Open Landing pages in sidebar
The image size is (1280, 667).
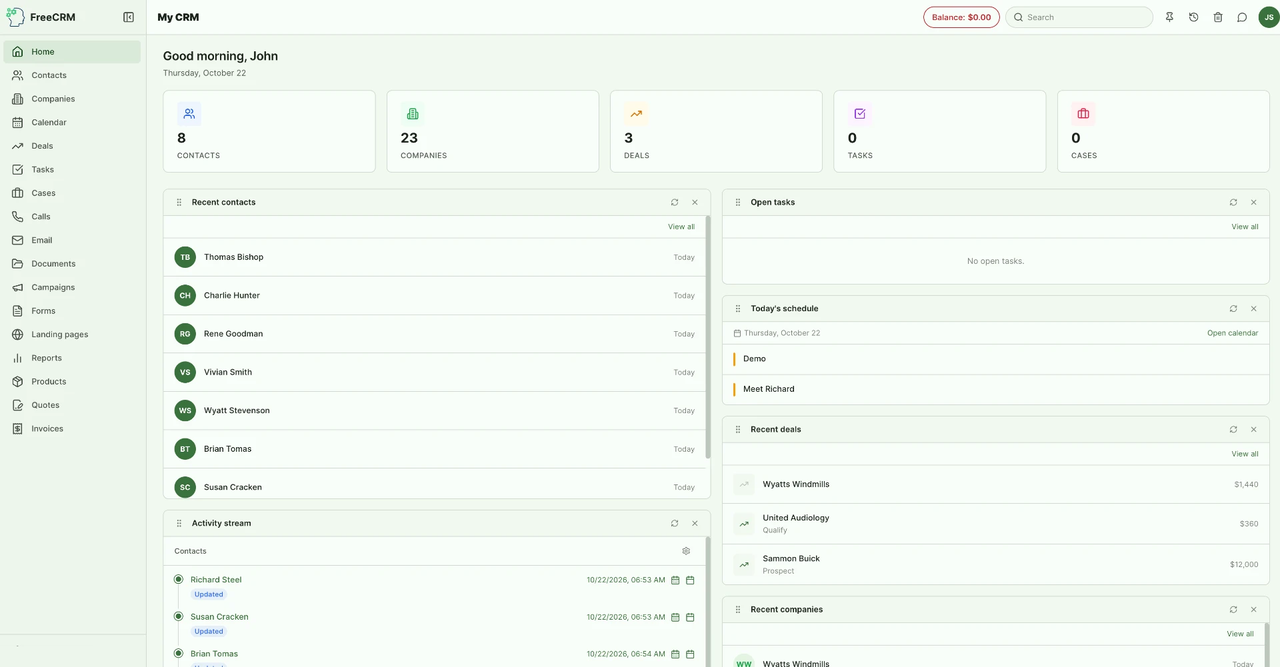[x=72, y=334]
